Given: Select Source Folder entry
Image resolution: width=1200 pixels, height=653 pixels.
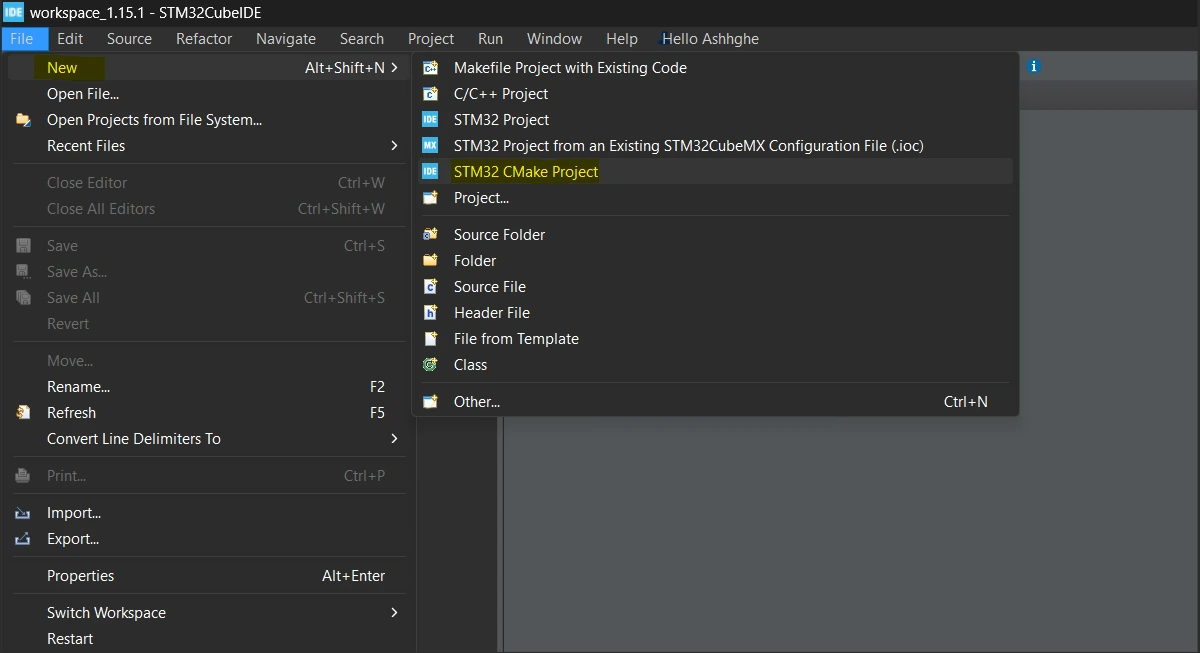Looking at the screenshot, I should [715, 235].
